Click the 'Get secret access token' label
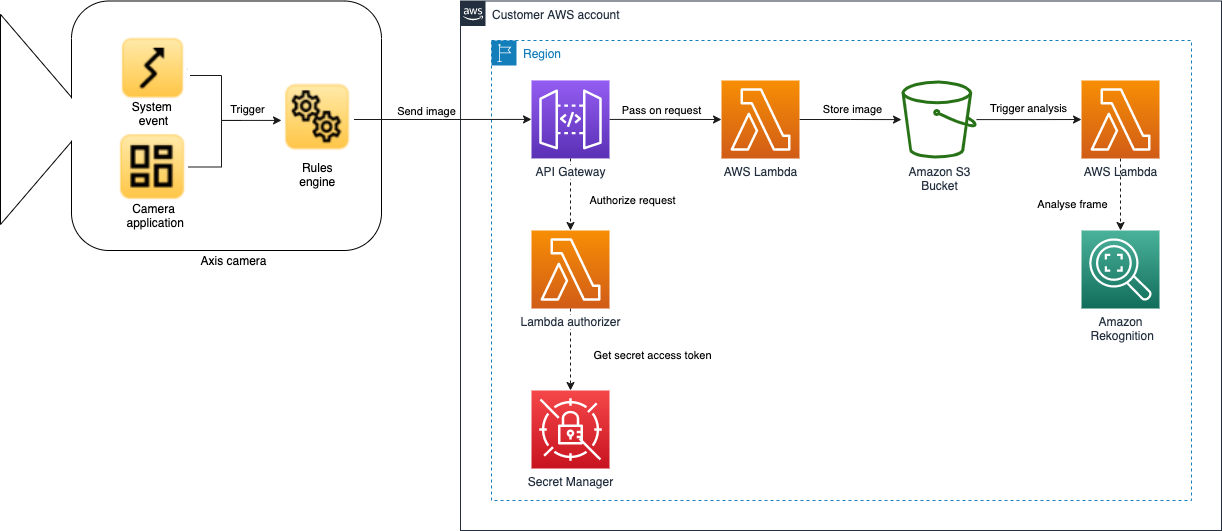The height and width of the screenshot is (531, 1222). [x=651, y=355]
